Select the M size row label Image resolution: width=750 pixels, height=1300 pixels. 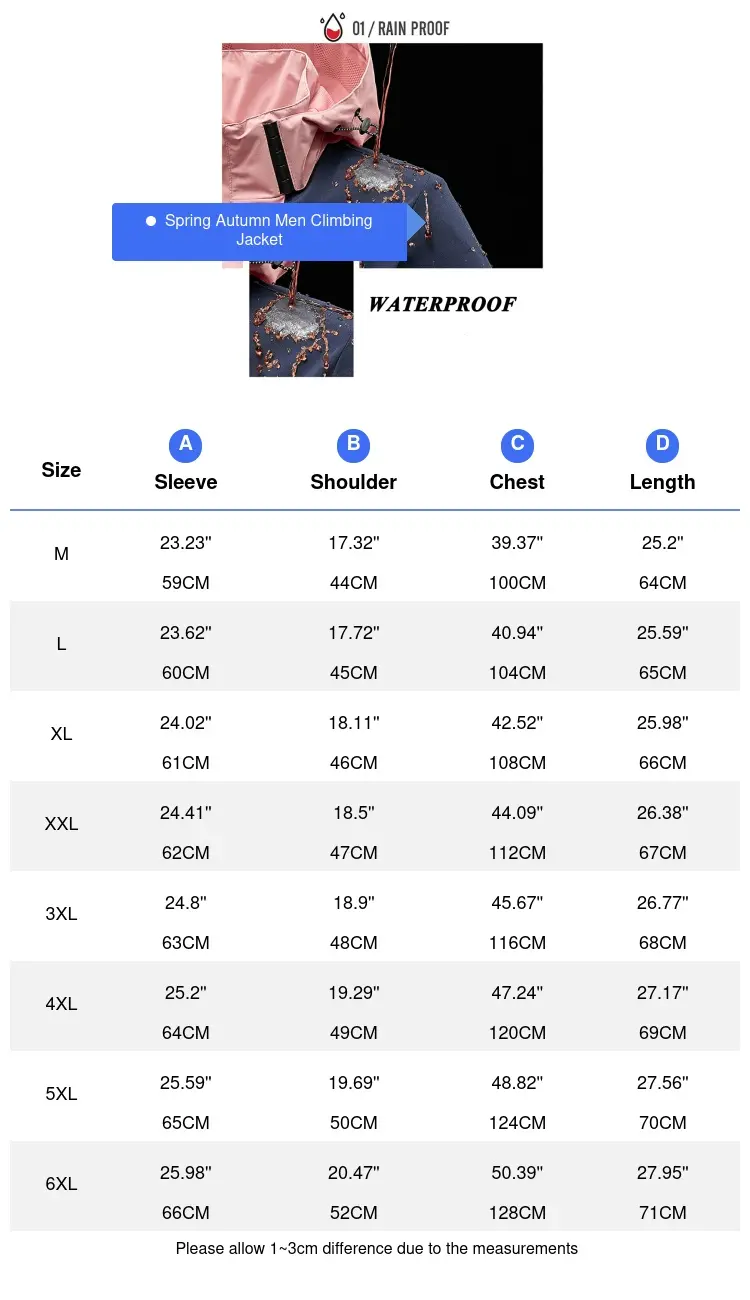(x=61, y=554)
